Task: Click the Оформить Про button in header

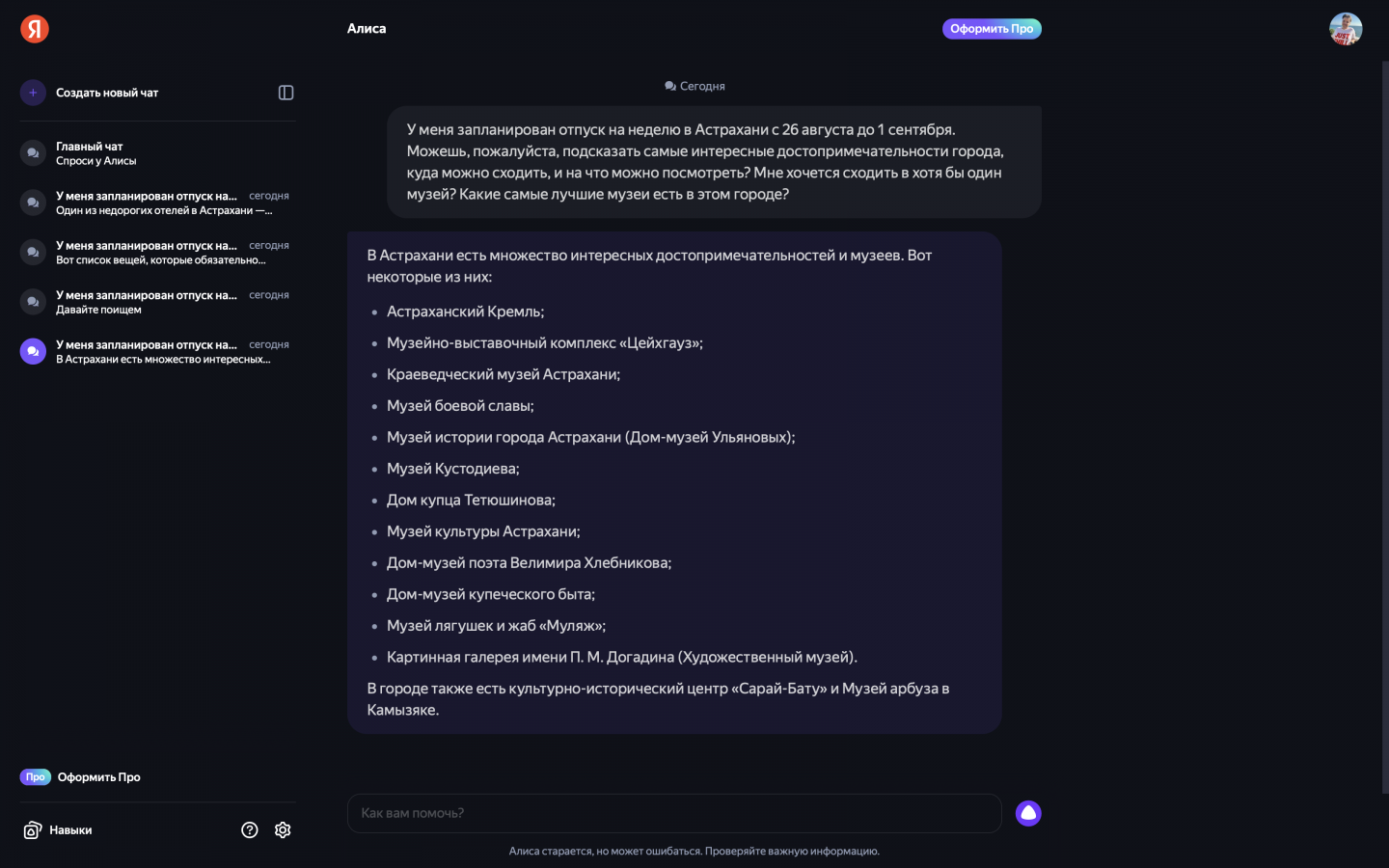Action: pyautogui.click(x=992, y=29)
